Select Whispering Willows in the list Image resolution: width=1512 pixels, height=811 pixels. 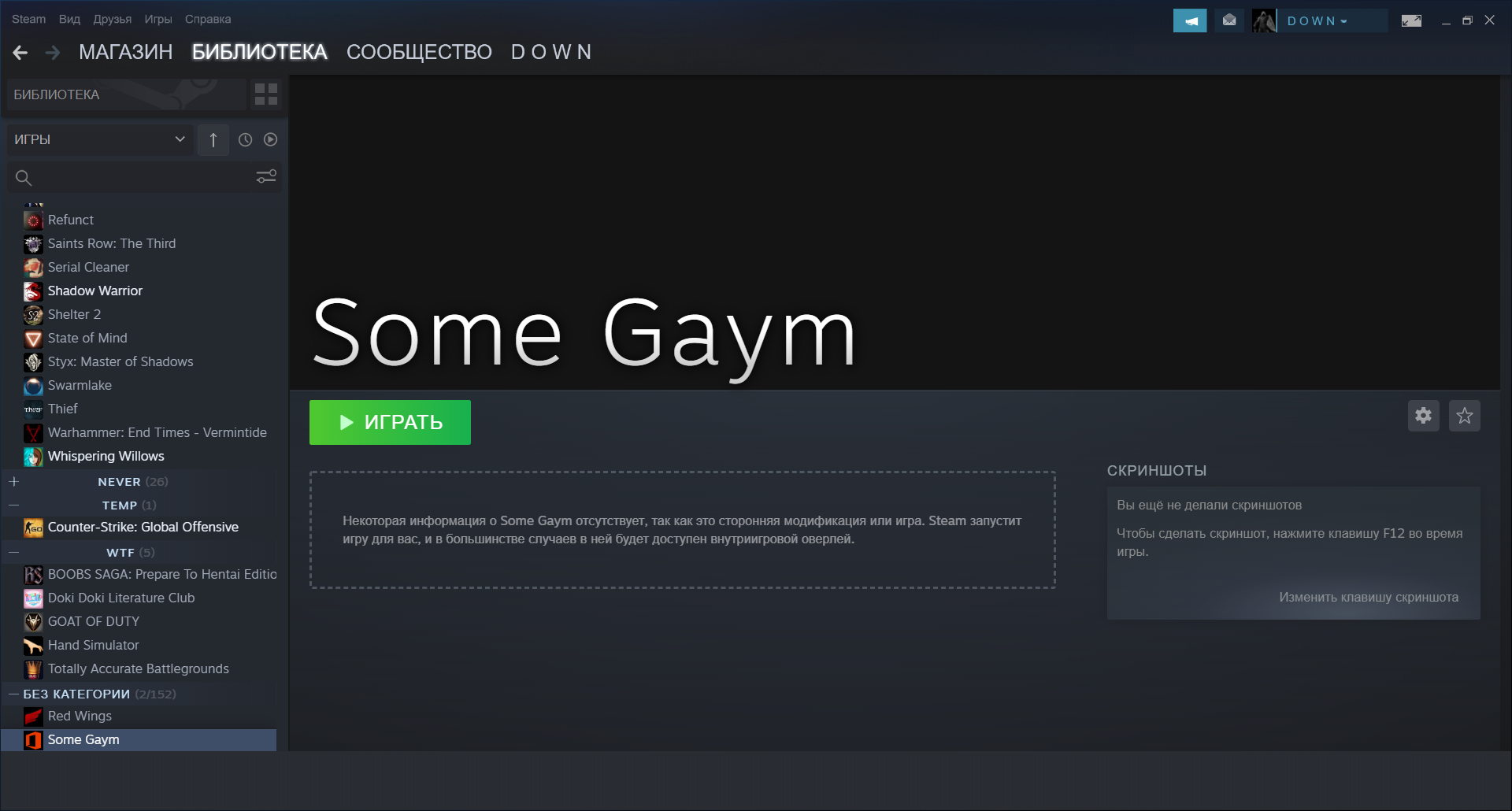click(139, 456)
